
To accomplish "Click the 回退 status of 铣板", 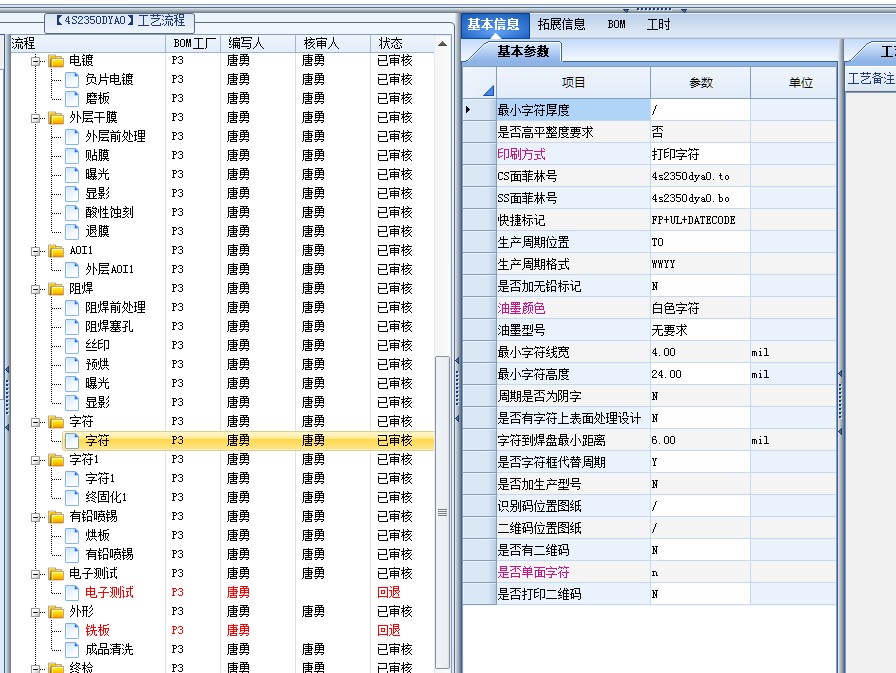I will [389, 631].
